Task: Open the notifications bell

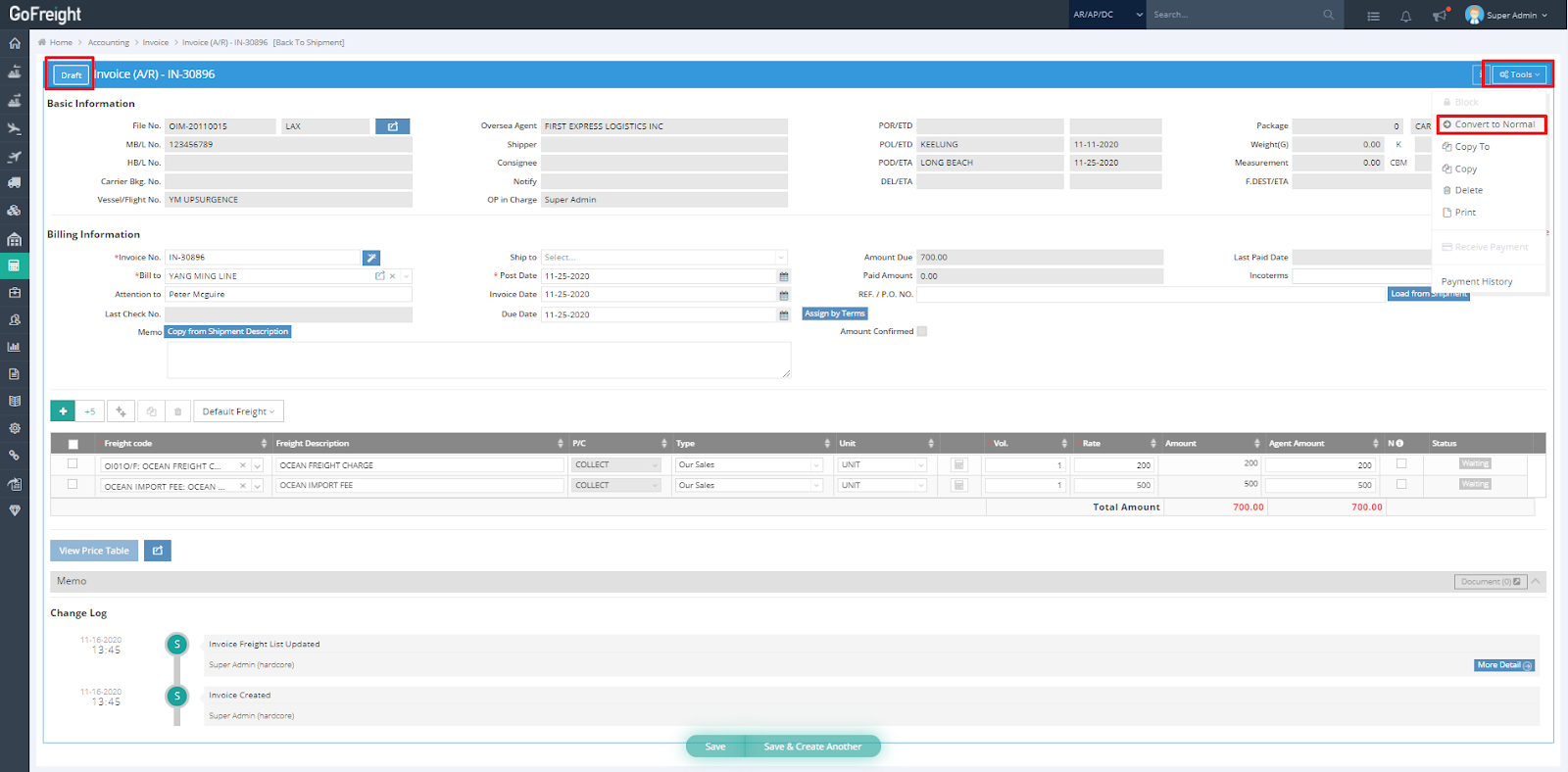Action: point(1405,16)
